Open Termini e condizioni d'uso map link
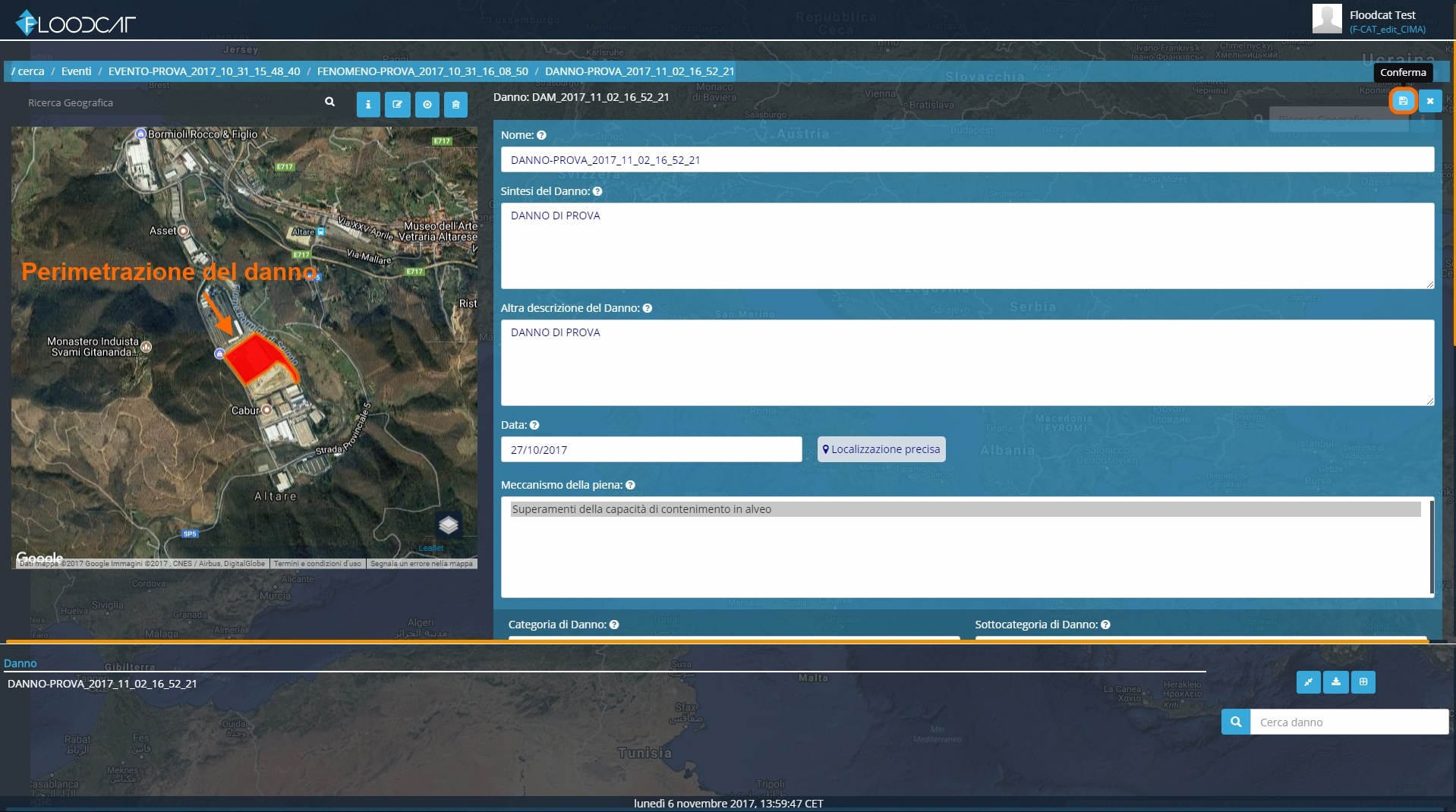The image size is (1456, 812). (317, 564)
